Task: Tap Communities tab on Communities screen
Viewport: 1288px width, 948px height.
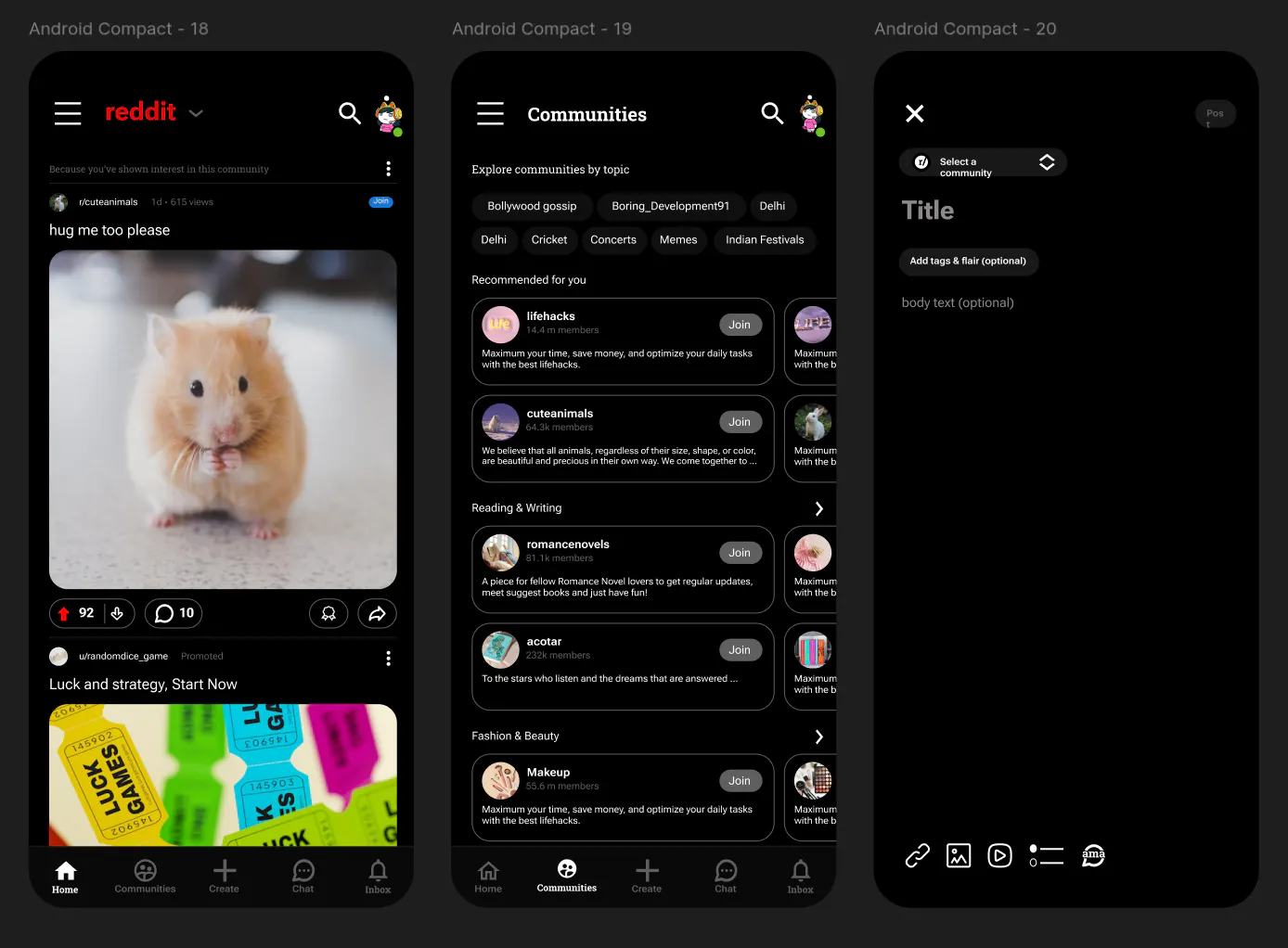Action: [x=567, y=876]
